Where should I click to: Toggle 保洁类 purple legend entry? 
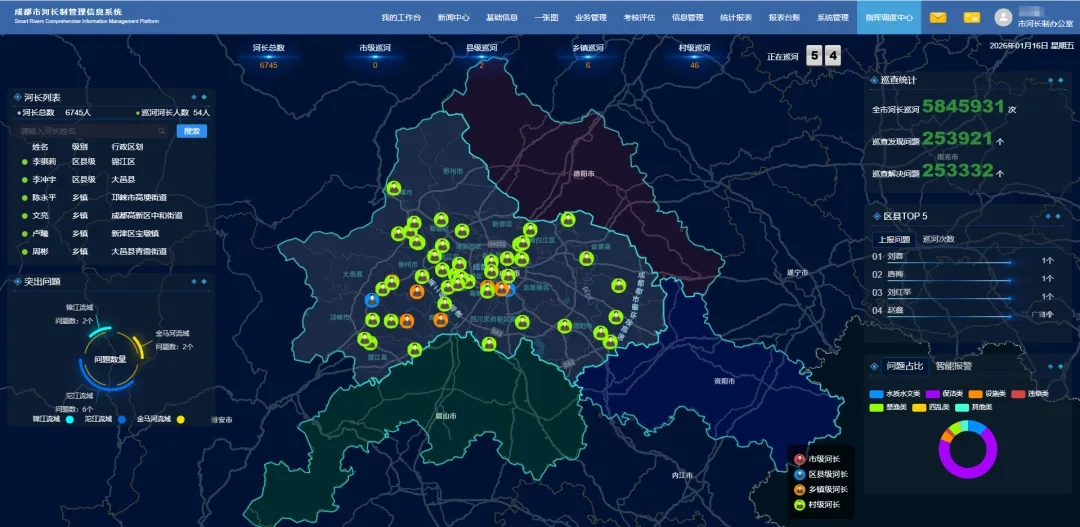coord(932,394)
